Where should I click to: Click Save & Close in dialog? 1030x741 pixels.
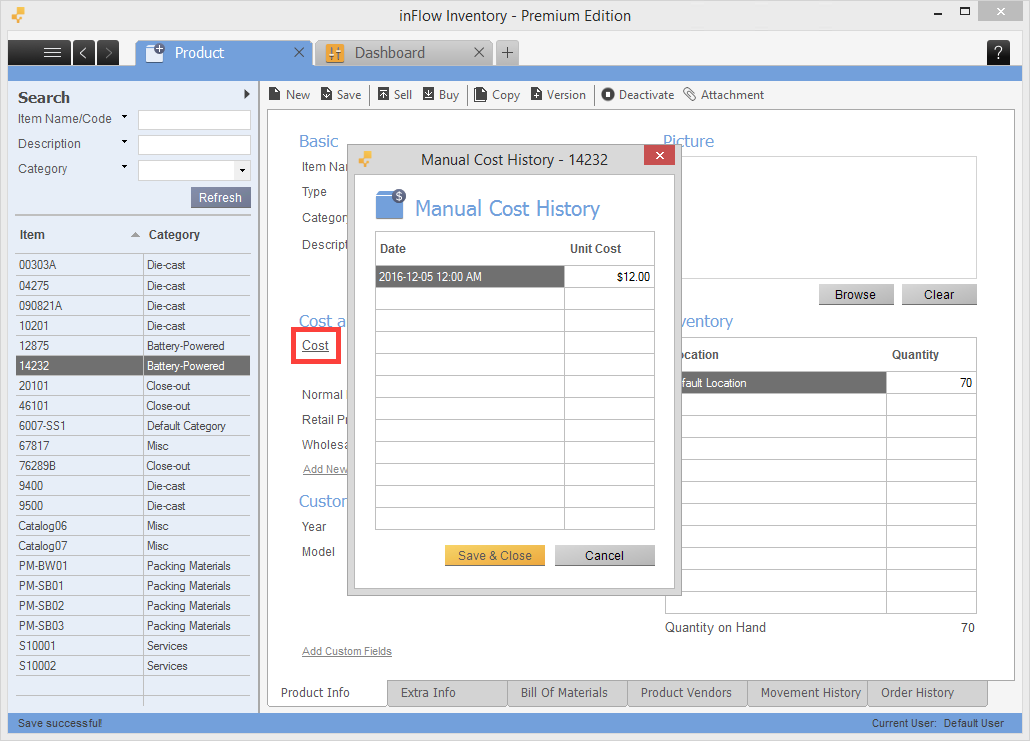click(495, 555)
